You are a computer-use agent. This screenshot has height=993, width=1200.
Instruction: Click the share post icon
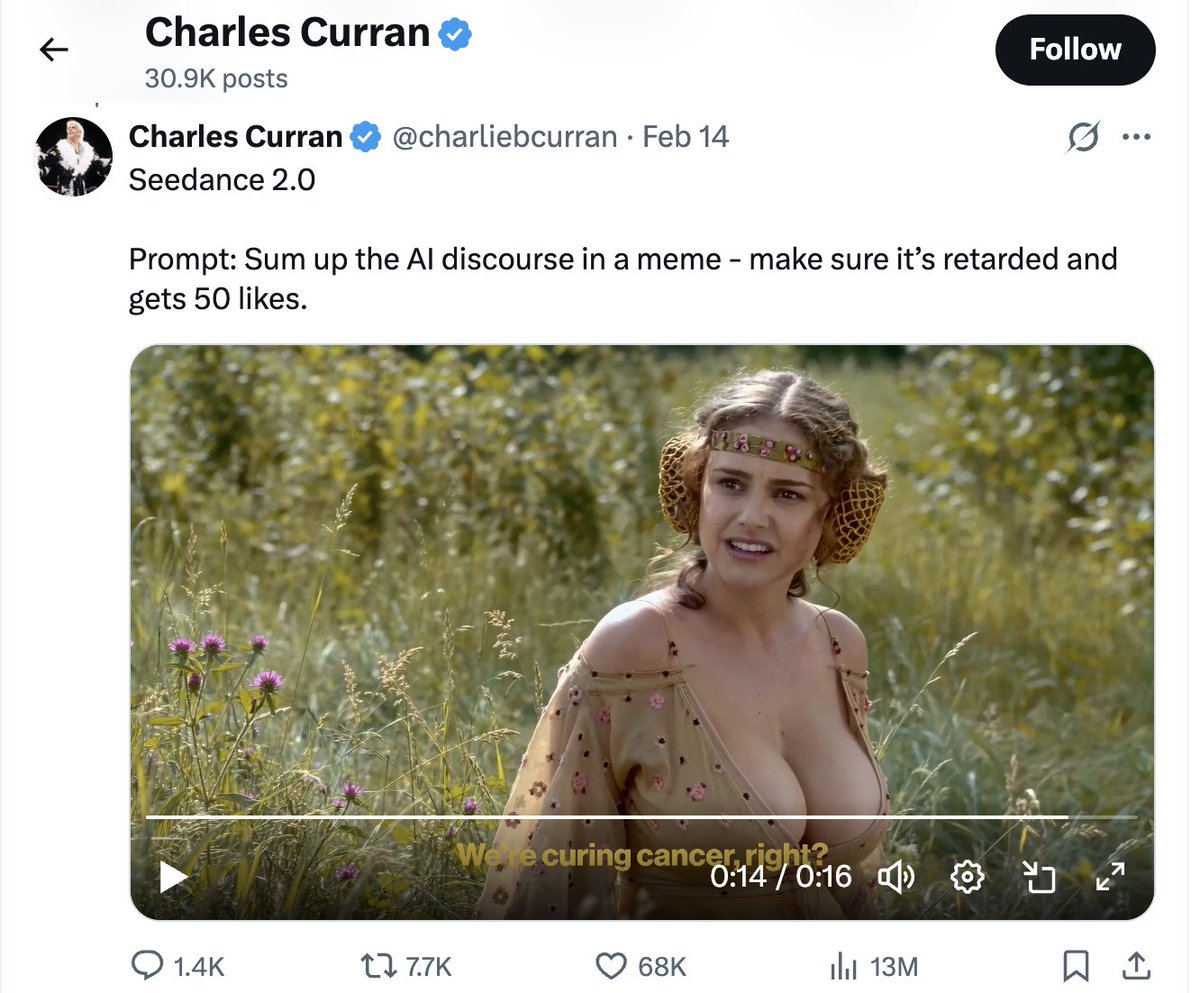pyautogui.click(x=1135, y=966)
